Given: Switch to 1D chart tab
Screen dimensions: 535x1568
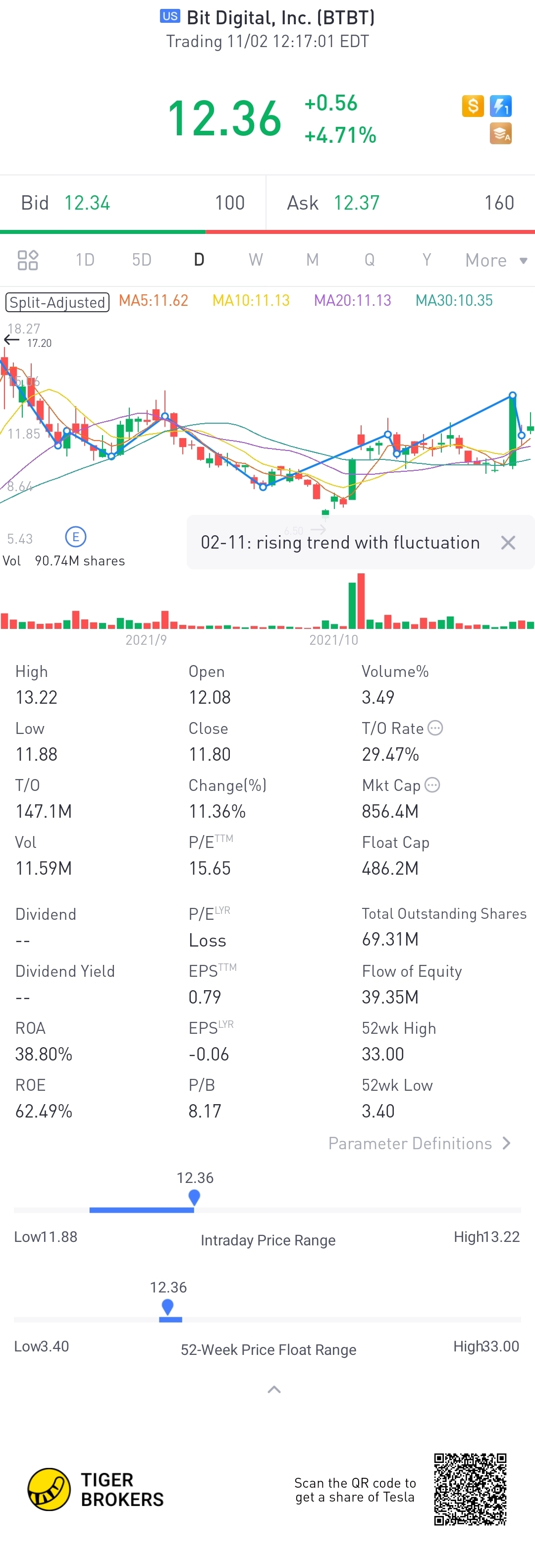Looking at the screenshot, I should pos(85,260).
